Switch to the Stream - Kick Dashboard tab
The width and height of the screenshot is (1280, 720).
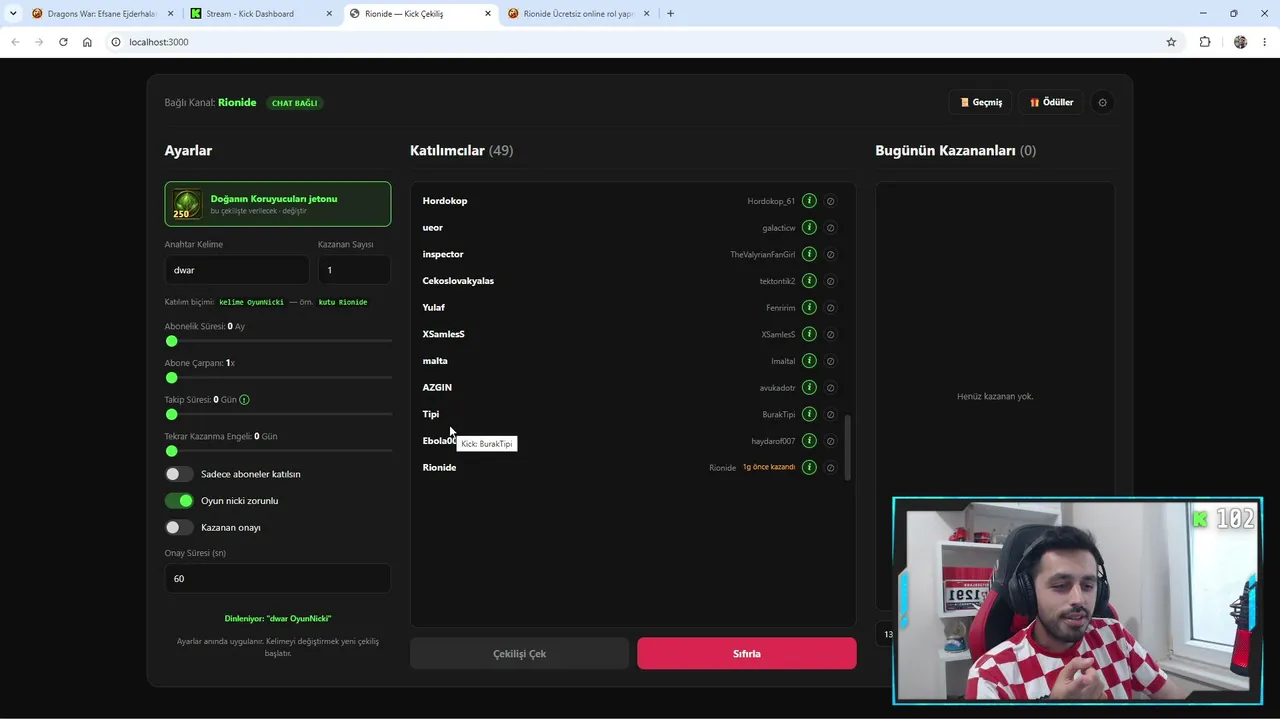[x=262, y=14]
